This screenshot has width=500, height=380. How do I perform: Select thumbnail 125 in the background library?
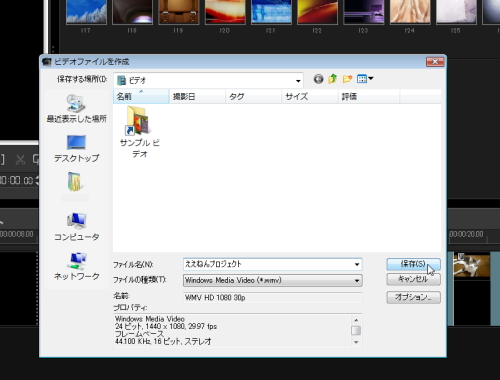point(456,12)
